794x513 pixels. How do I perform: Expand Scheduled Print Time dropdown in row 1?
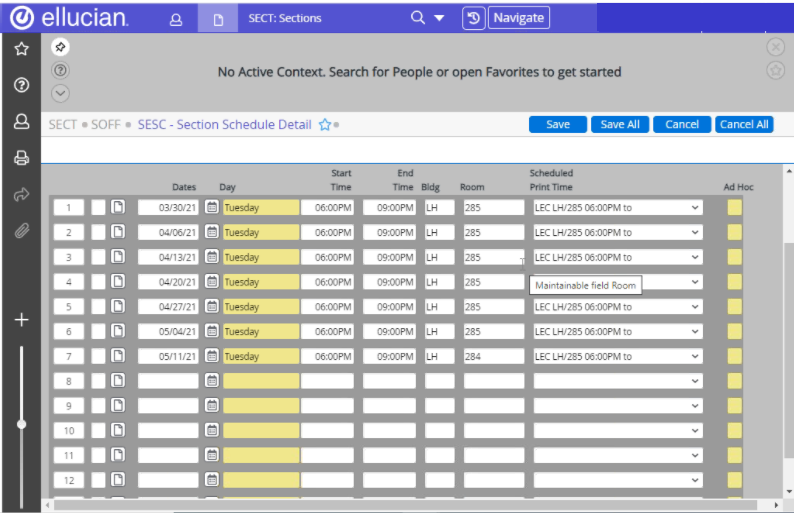(695, 208)
